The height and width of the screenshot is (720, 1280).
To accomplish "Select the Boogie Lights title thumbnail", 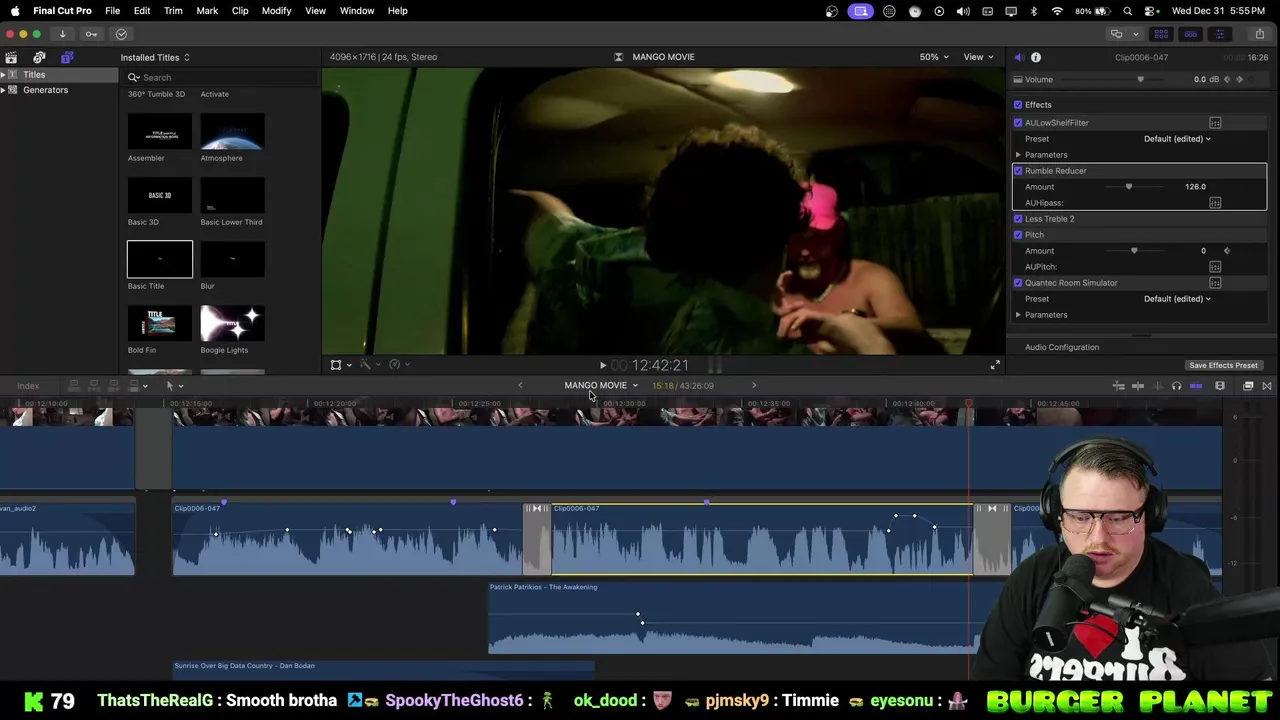I will point(232,323).
